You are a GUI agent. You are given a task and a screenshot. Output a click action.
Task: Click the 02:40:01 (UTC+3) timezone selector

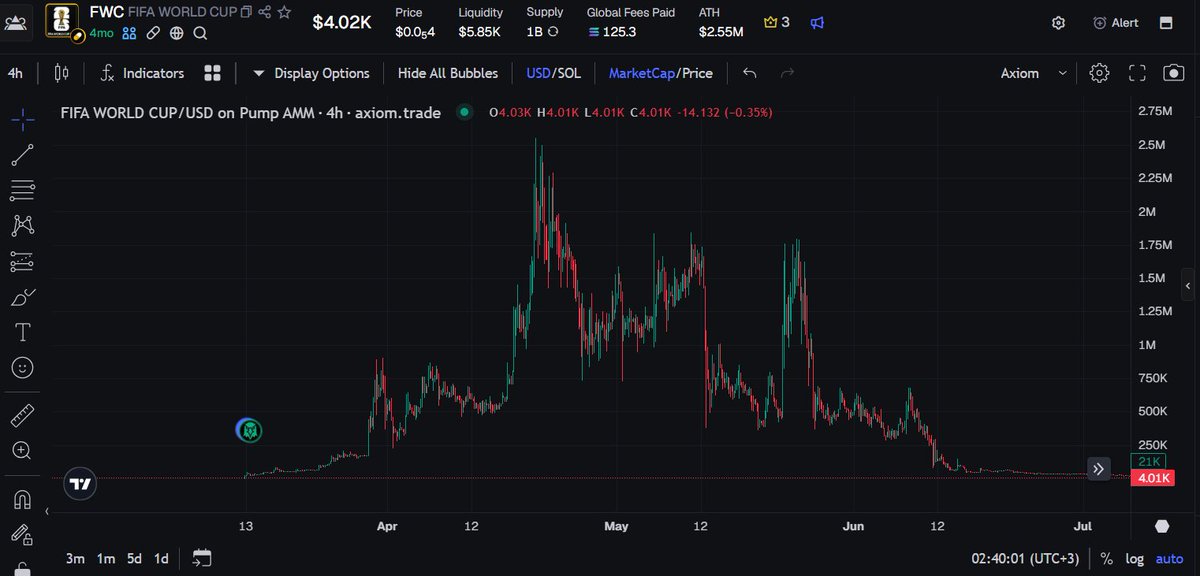pos(1026,558)
